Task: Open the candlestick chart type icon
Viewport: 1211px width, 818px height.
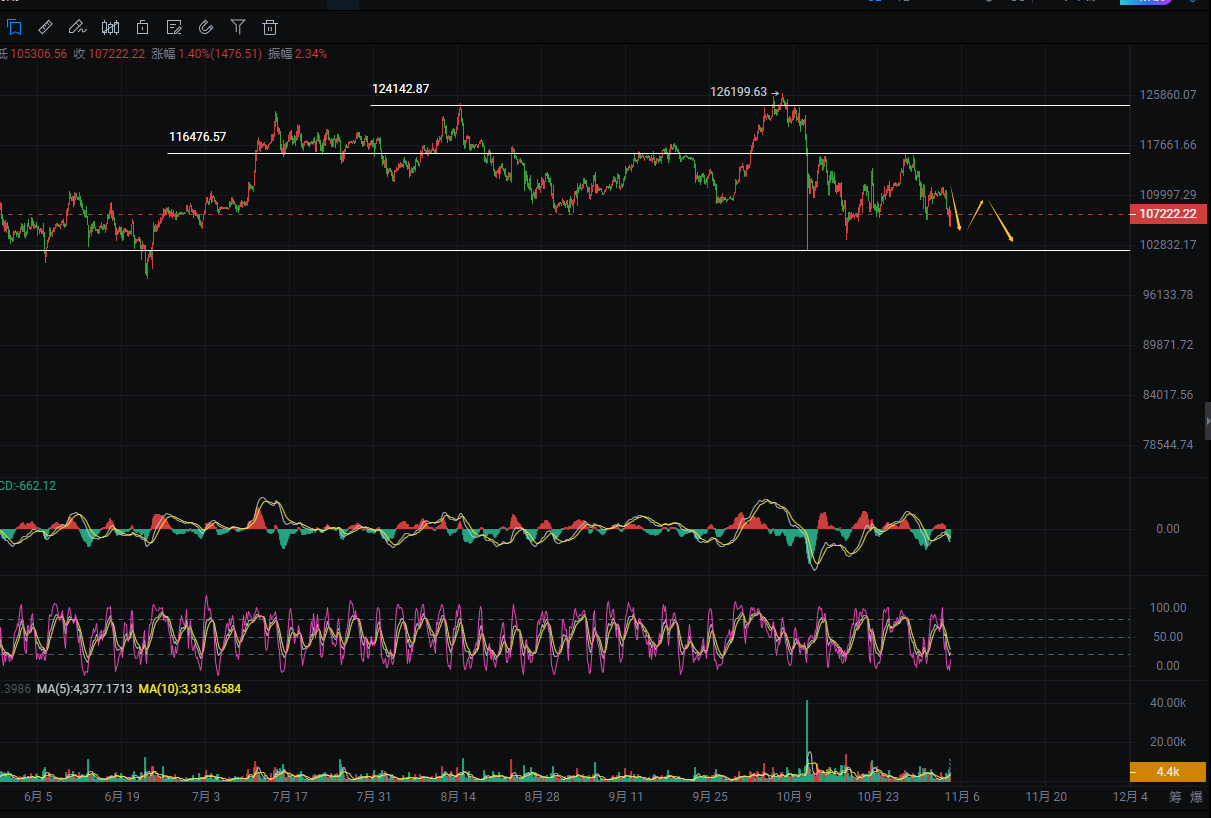Action: pyautogui.click(x=111, y=27)
